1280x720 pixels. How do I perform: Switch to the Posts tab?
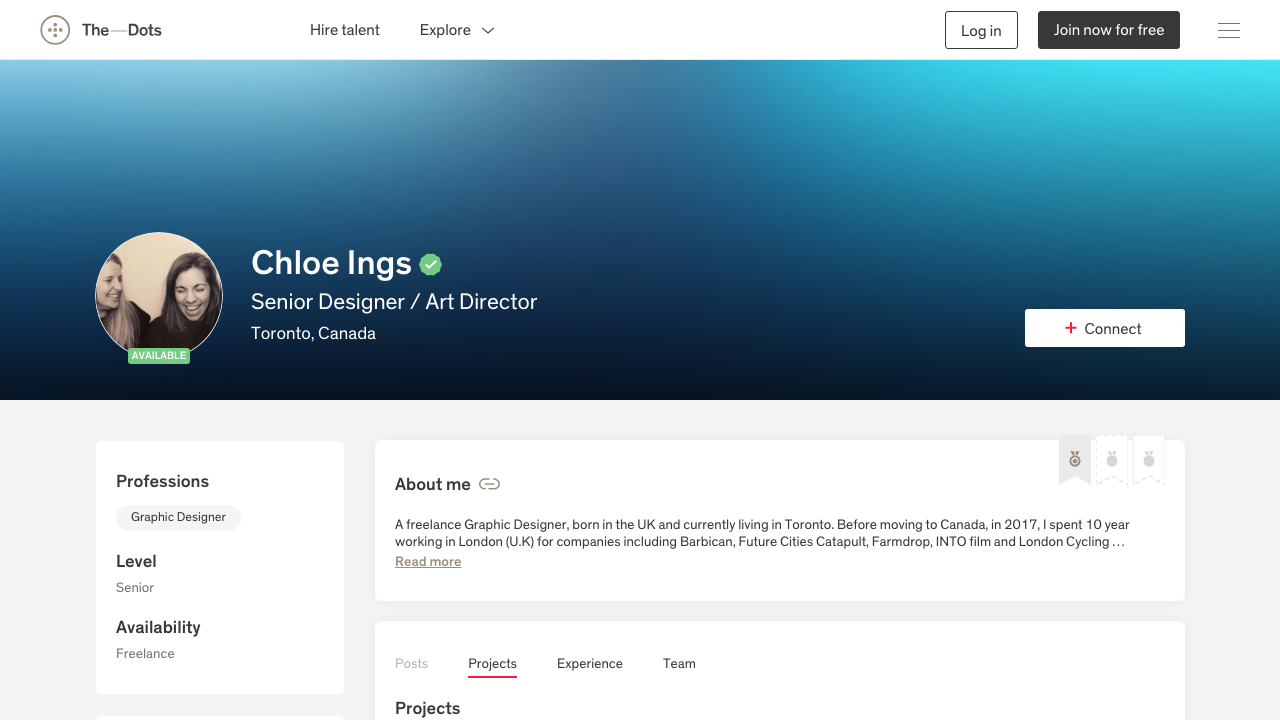411,663
